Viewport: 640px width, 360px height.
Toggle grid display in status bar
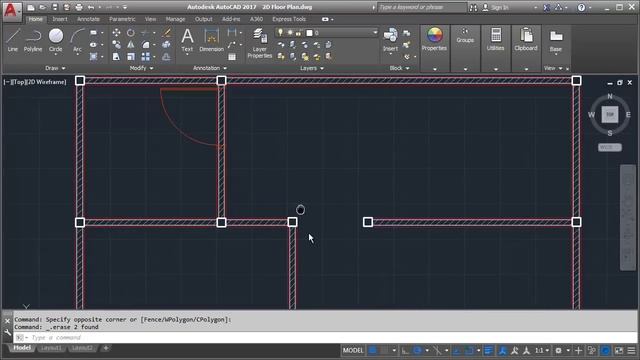(373, 350)
